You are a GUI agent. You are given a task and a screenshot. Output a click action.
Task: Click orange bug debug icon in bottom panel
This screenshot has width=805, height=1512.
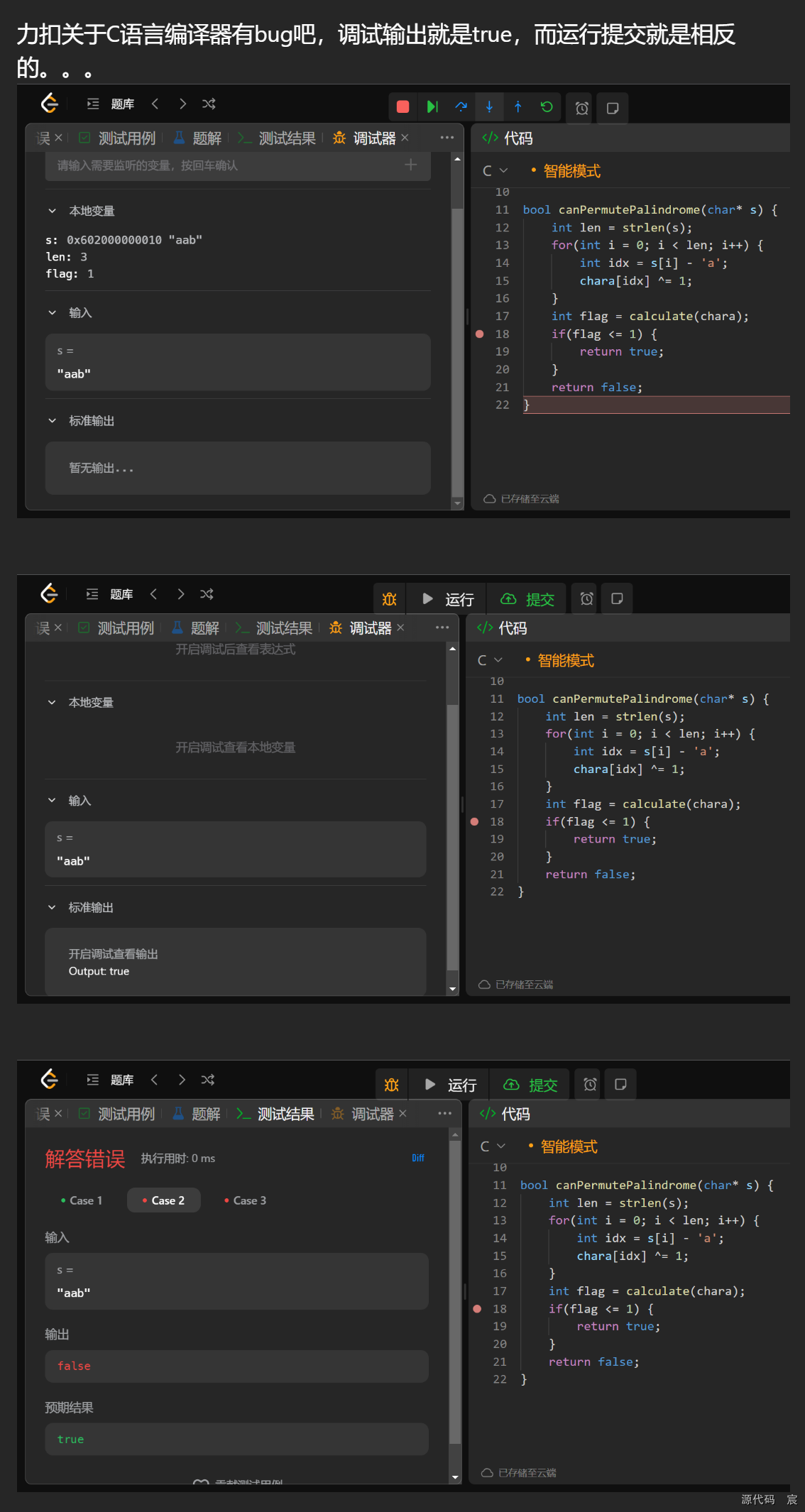392,1085
